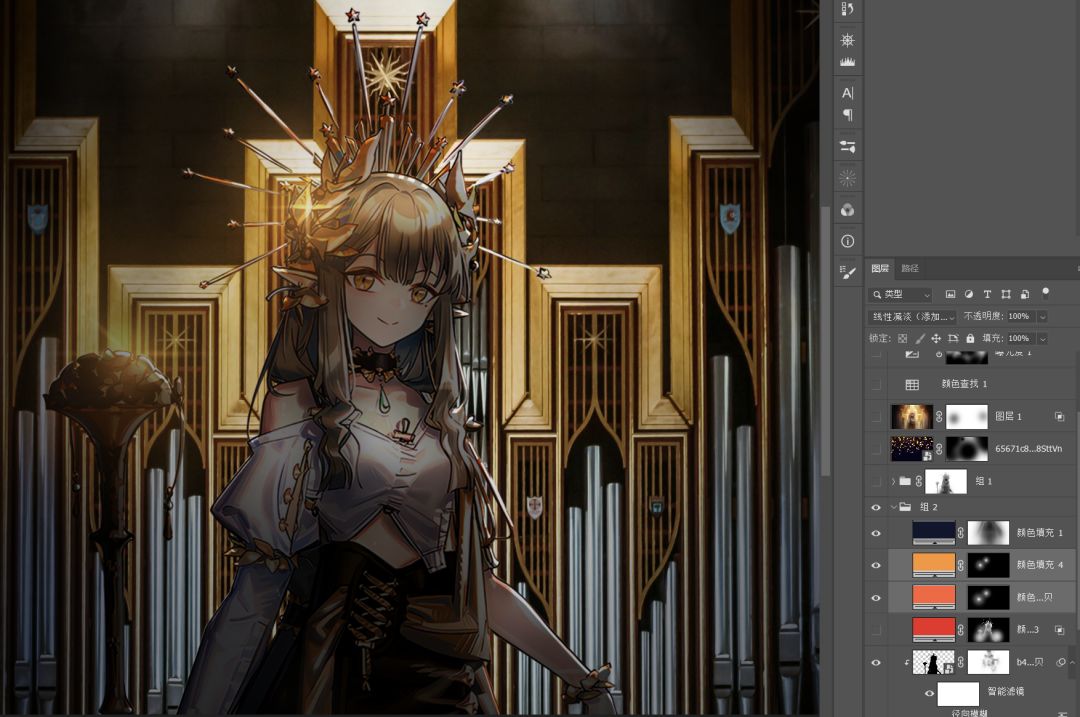Show the 颜色查找 1 layer
Screen dimensions: 1080x717
877,384
